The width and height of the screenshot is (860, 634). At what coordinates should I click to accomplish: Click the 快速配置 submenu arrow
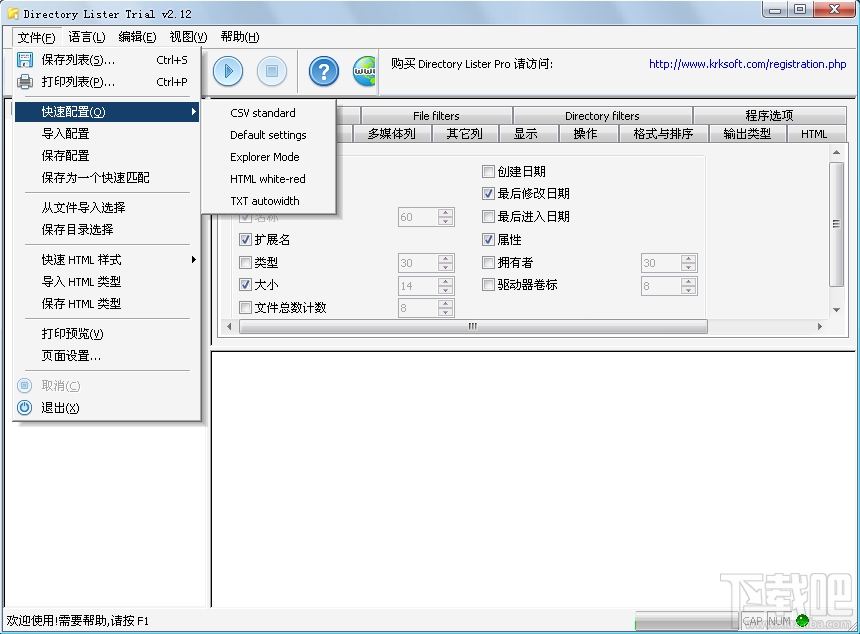[x=196, y=111]
